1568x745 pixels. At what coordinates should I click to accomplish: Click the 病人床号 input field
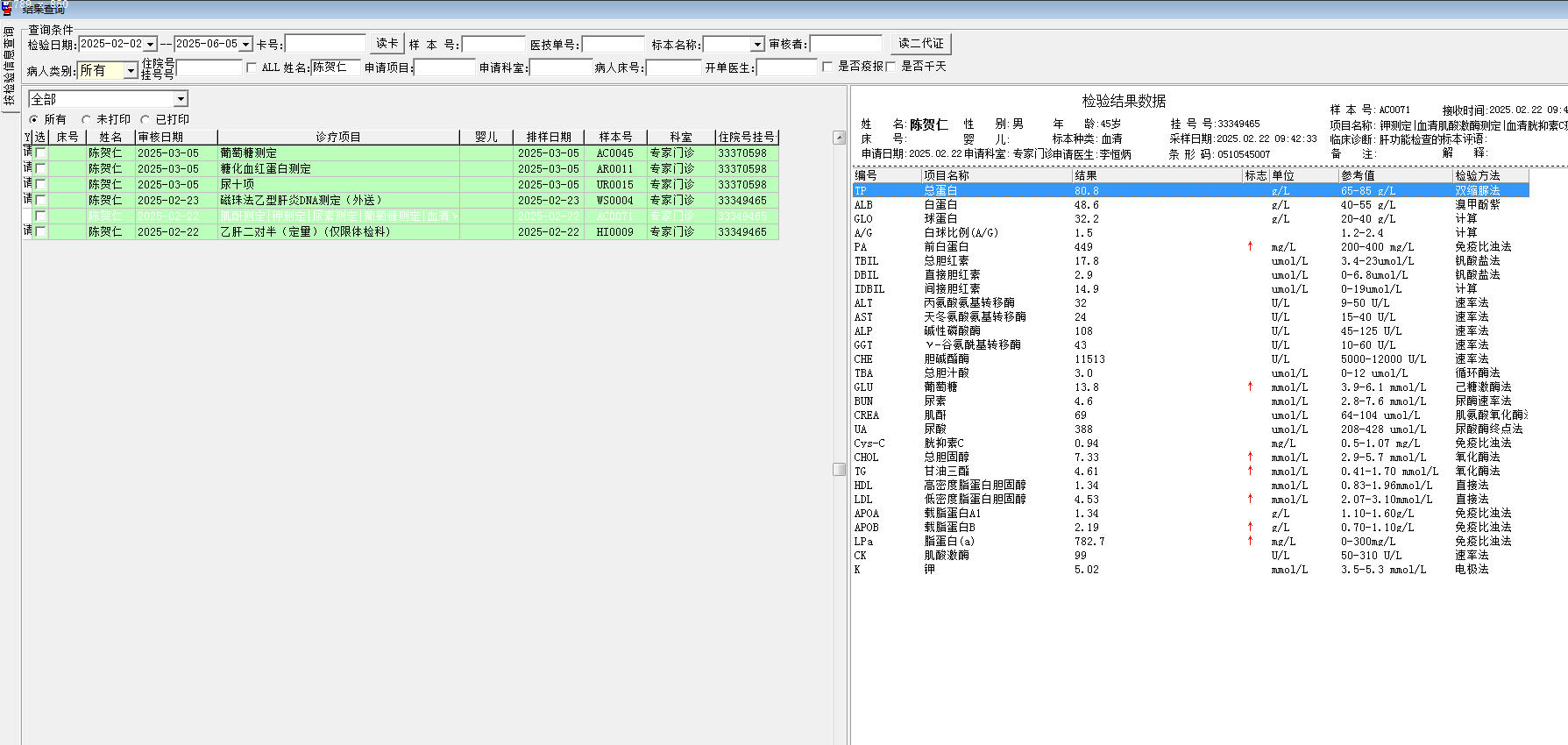(674, 67)
